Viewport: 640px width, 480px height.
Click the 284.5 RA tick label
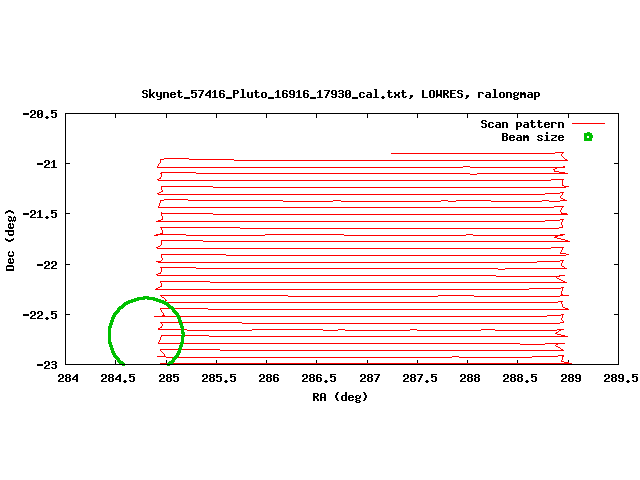tap(118, 378)
